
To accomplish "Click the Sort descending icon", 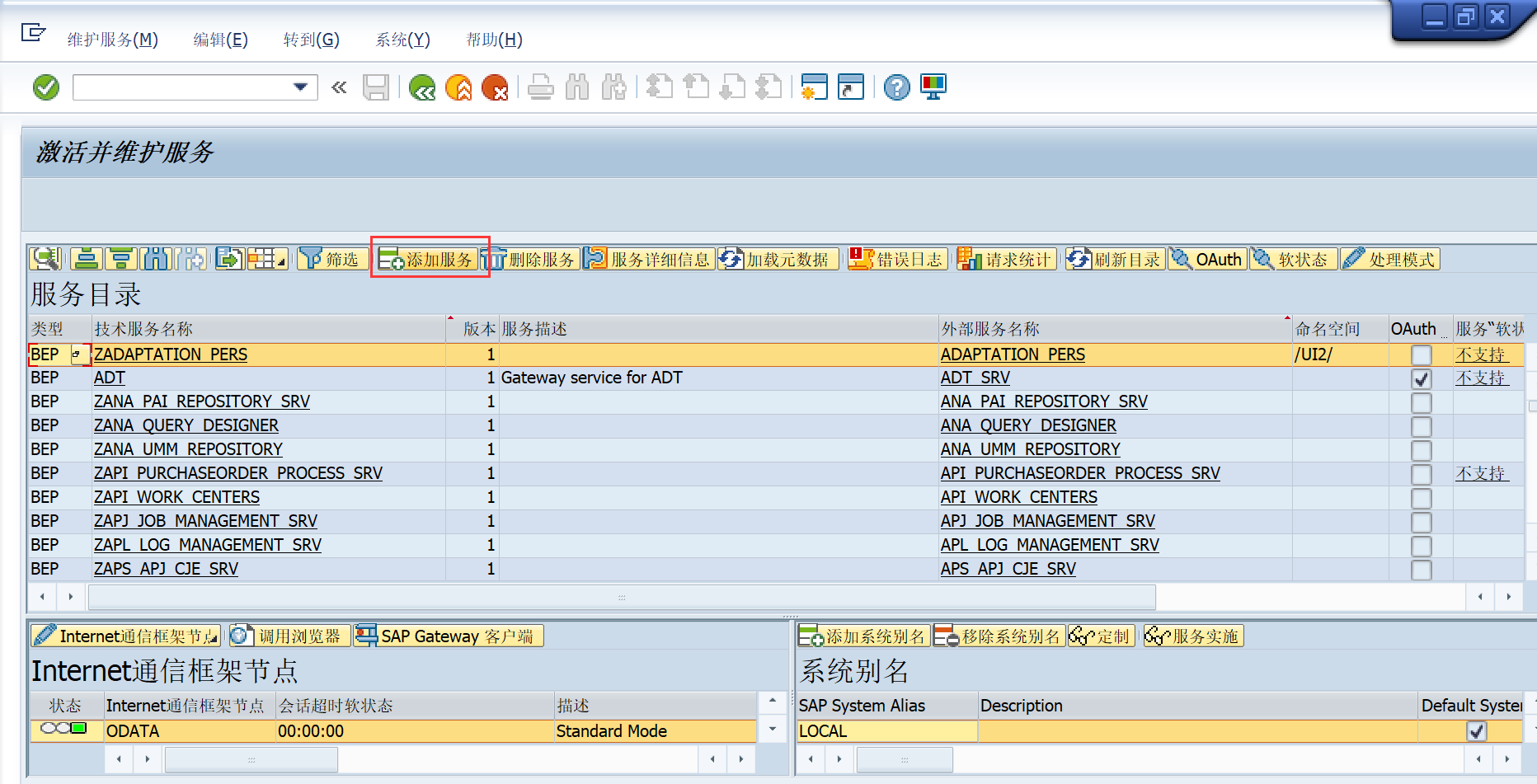I will point(121,259).
